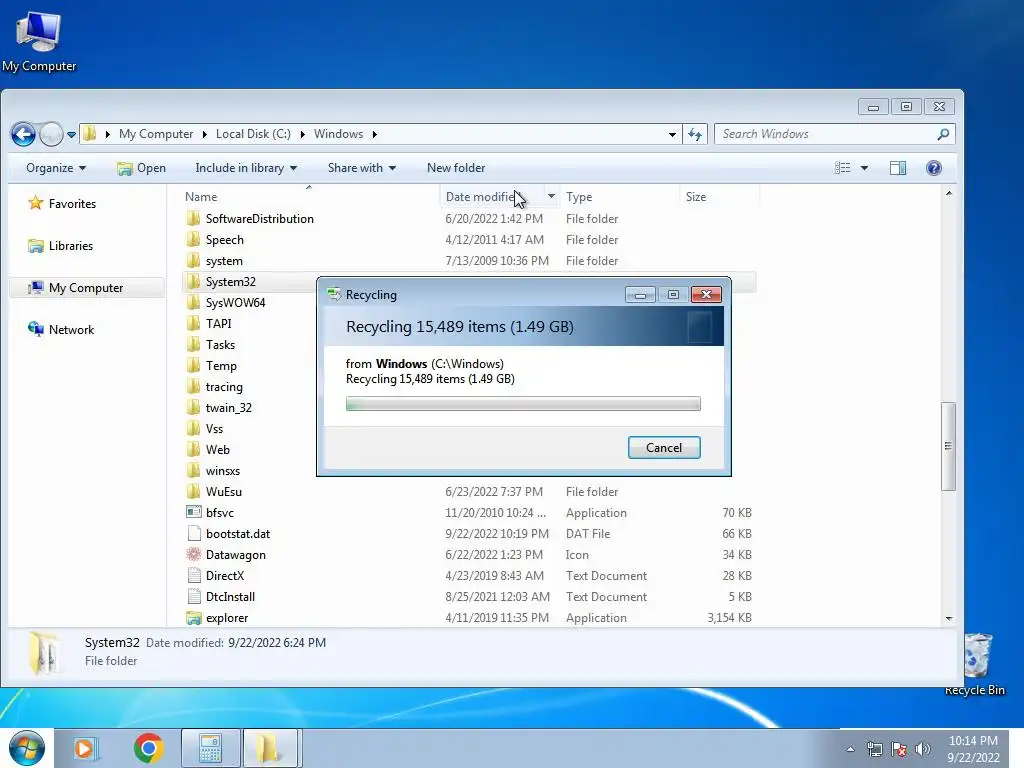1024x768 pixels.
Task: Expand address bar previous locations dropdown
Action: click(x=672, y=135)
